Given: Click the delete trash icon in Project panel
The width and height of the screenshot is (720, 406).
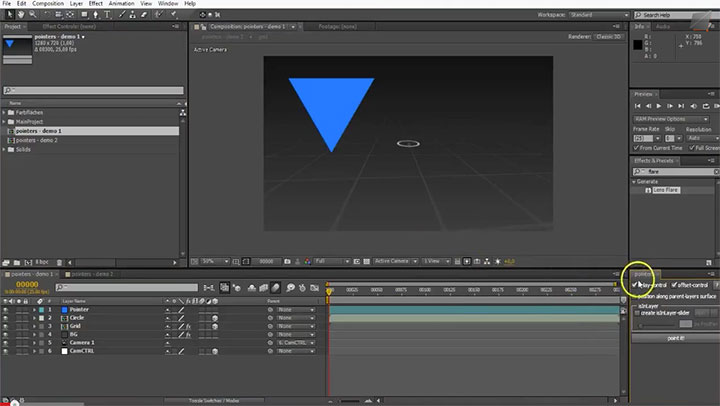Looking at the screenshot, I should [59, 263].
